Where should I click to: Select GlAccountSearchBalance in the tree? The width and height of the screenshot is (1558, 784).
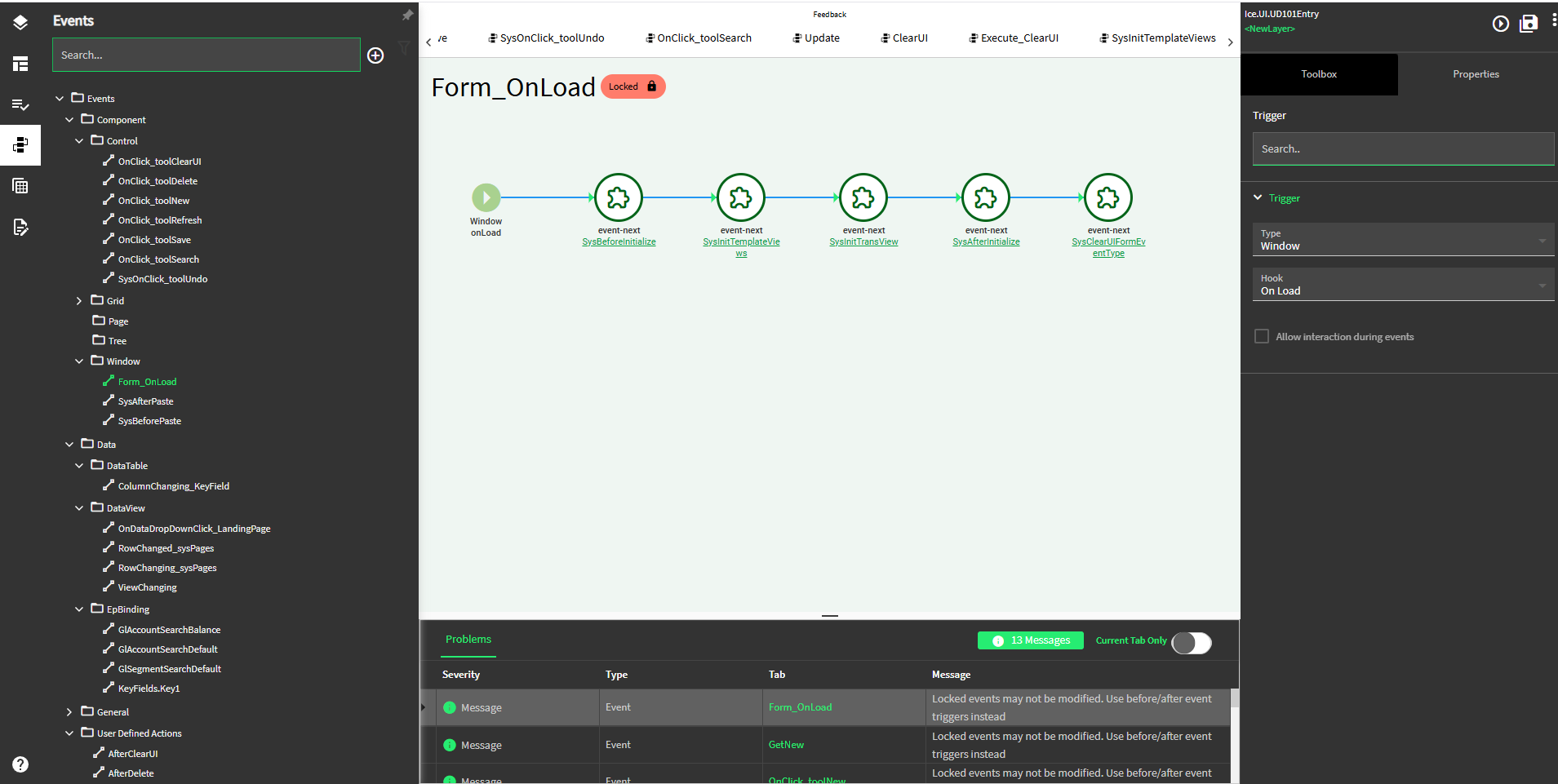(169, 630)
